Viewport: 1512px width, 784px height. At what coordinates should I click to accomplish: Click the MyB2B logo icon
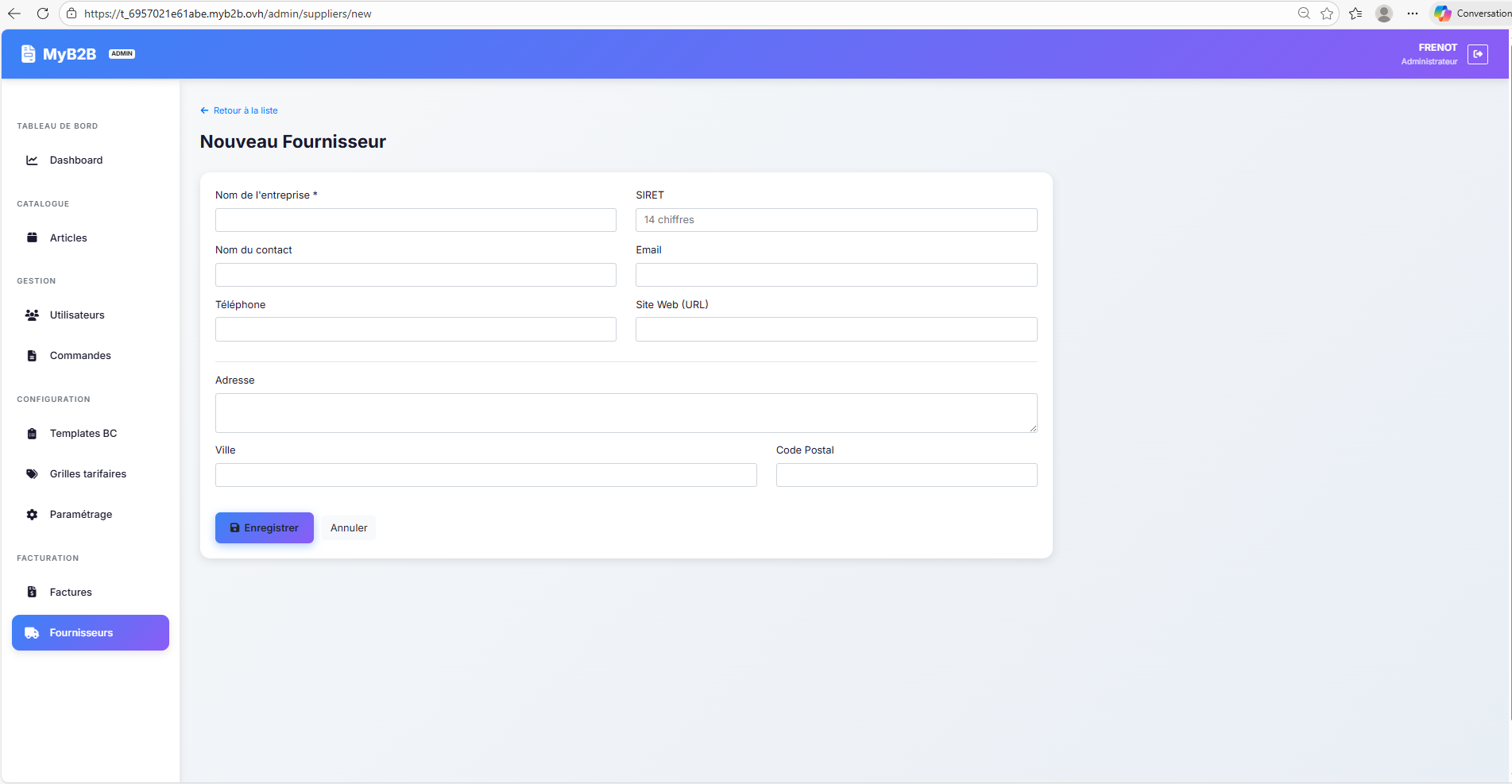(x=28, y=54)
